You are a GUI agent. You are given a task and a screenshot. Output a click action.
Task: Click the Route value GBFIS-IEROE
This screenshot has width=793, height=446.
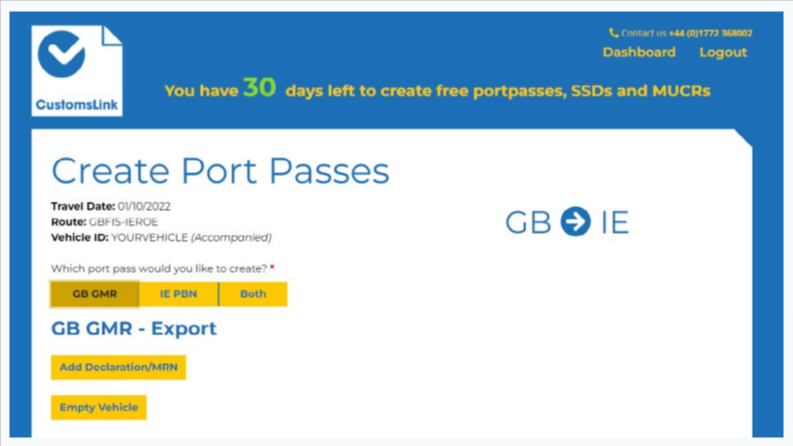pyautogui.click(x=123, y=222)
